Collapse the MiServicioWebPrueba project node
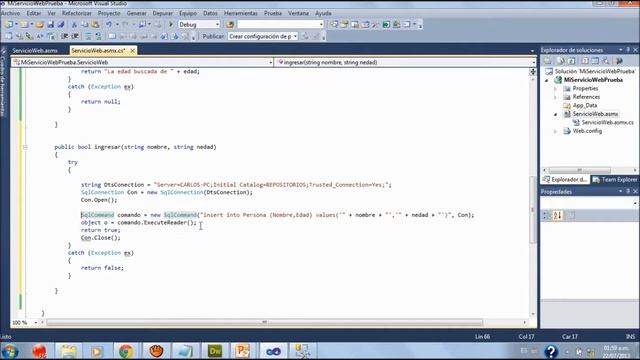Screen dimensions: 640x360 [547, 80]
